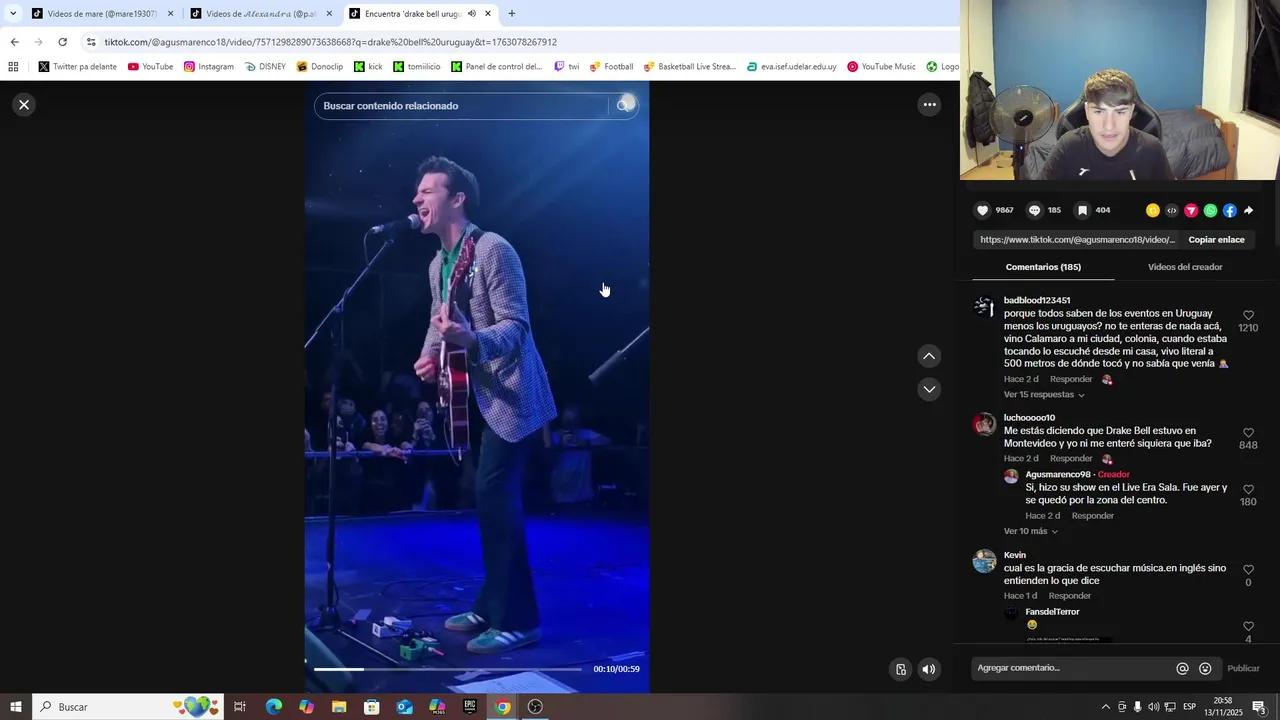Open the floating player icon beside volume
Image resolution: width=1280 pixels, height=720 pixels.
click(901, 669)
